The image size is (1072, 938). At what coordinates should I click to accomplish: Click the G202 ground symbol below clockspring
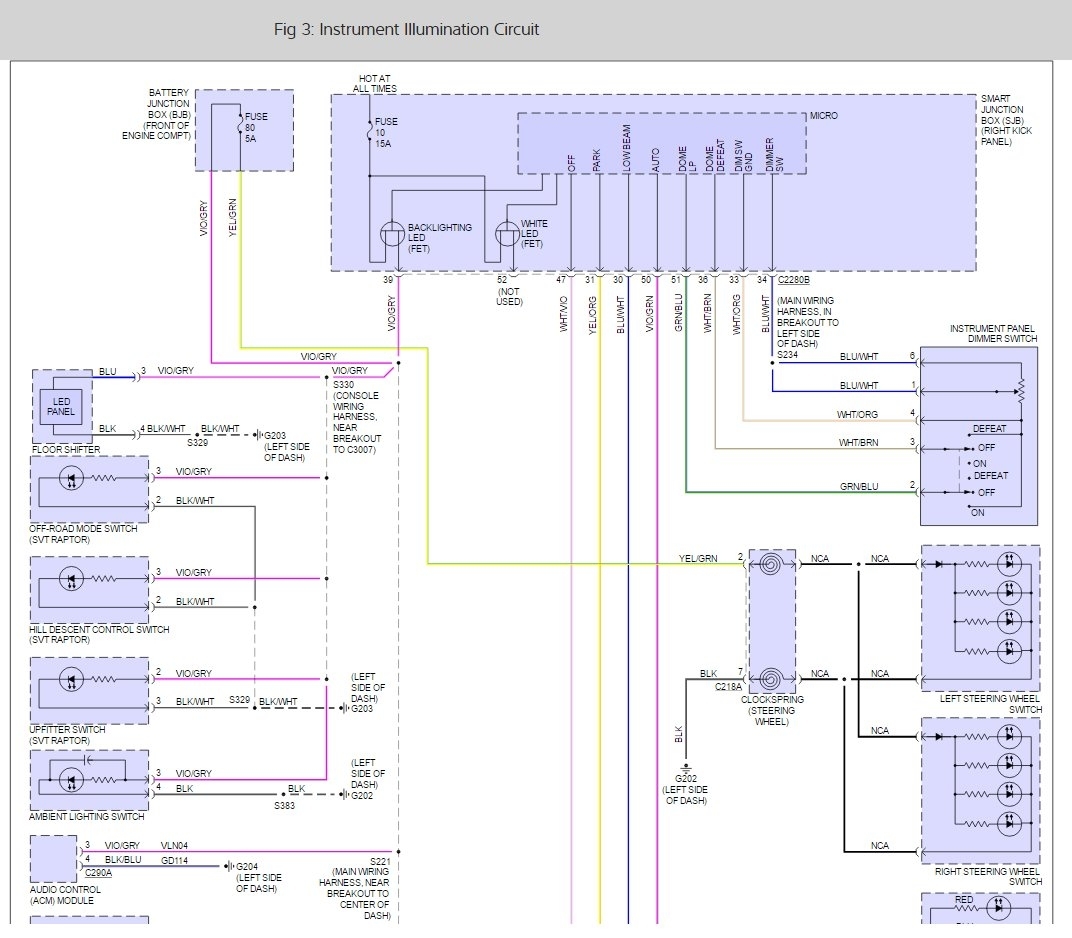tap(684, 770)
